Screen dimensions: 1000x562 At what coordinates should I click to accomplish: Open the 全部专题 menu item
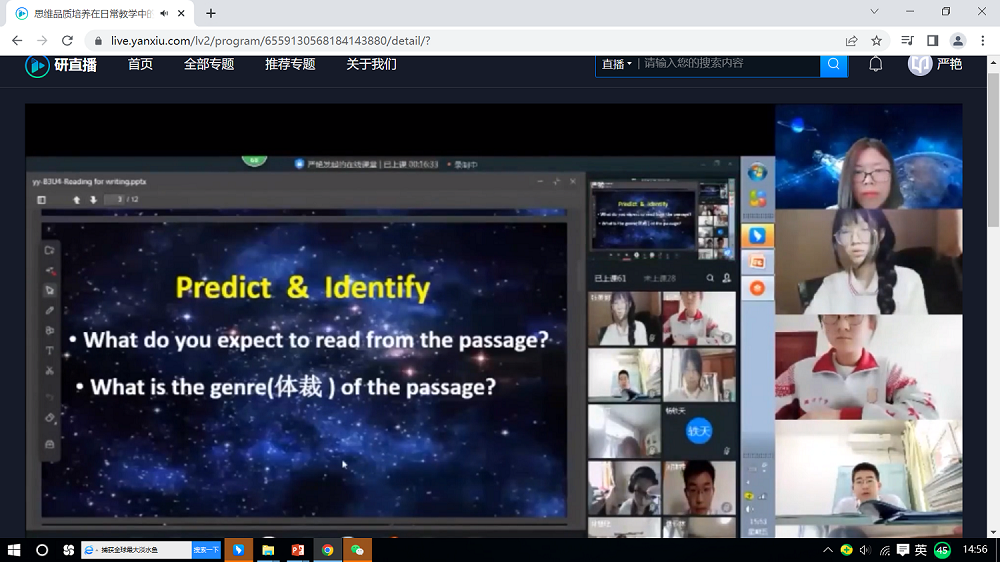point(209,64)
